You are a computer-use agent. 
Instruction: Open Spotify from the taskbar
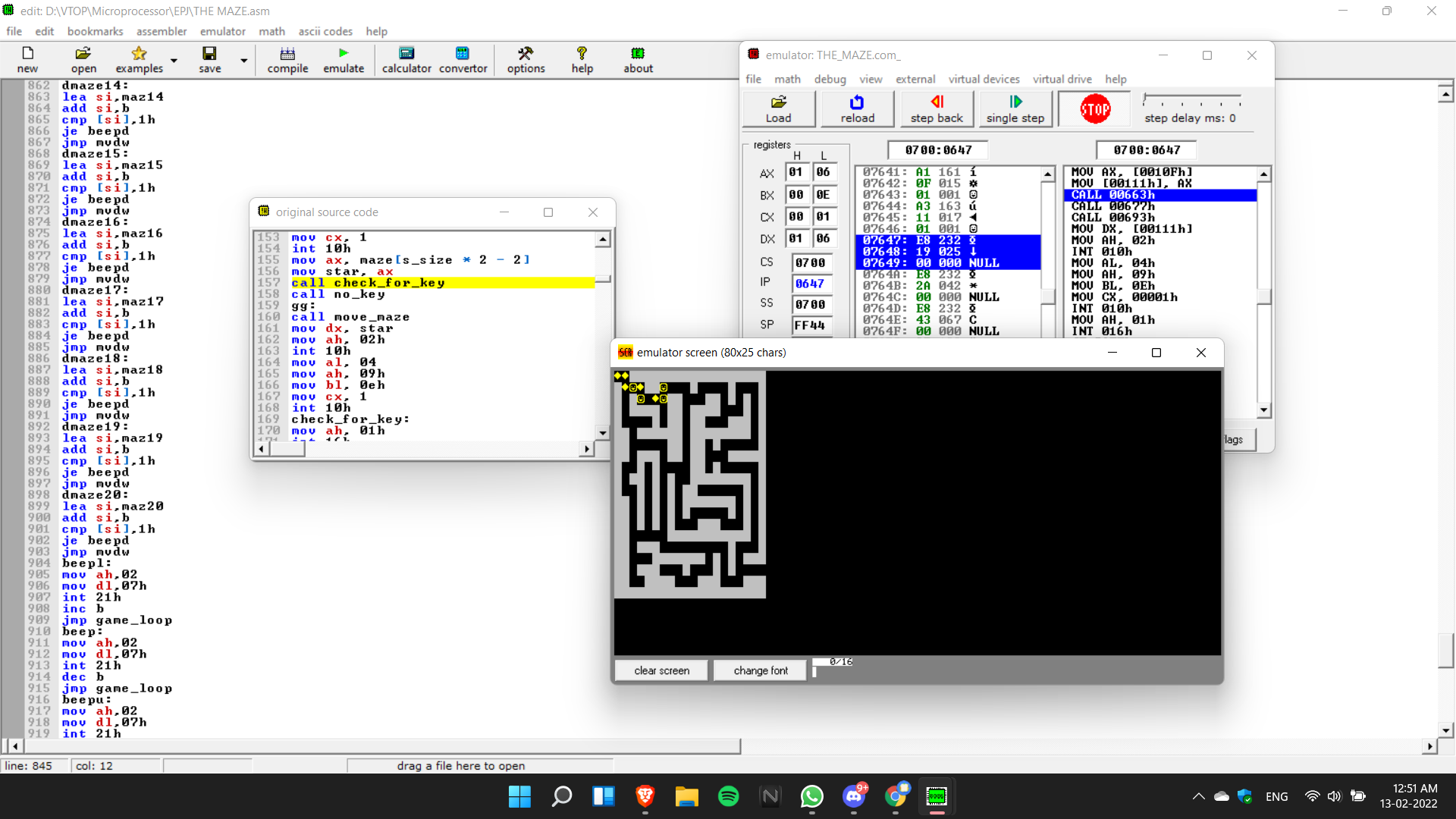tap(728, 796)
